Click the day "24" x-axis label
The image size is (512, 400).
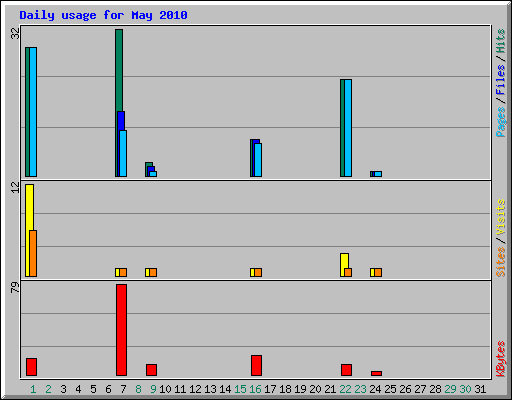[375, 389]
